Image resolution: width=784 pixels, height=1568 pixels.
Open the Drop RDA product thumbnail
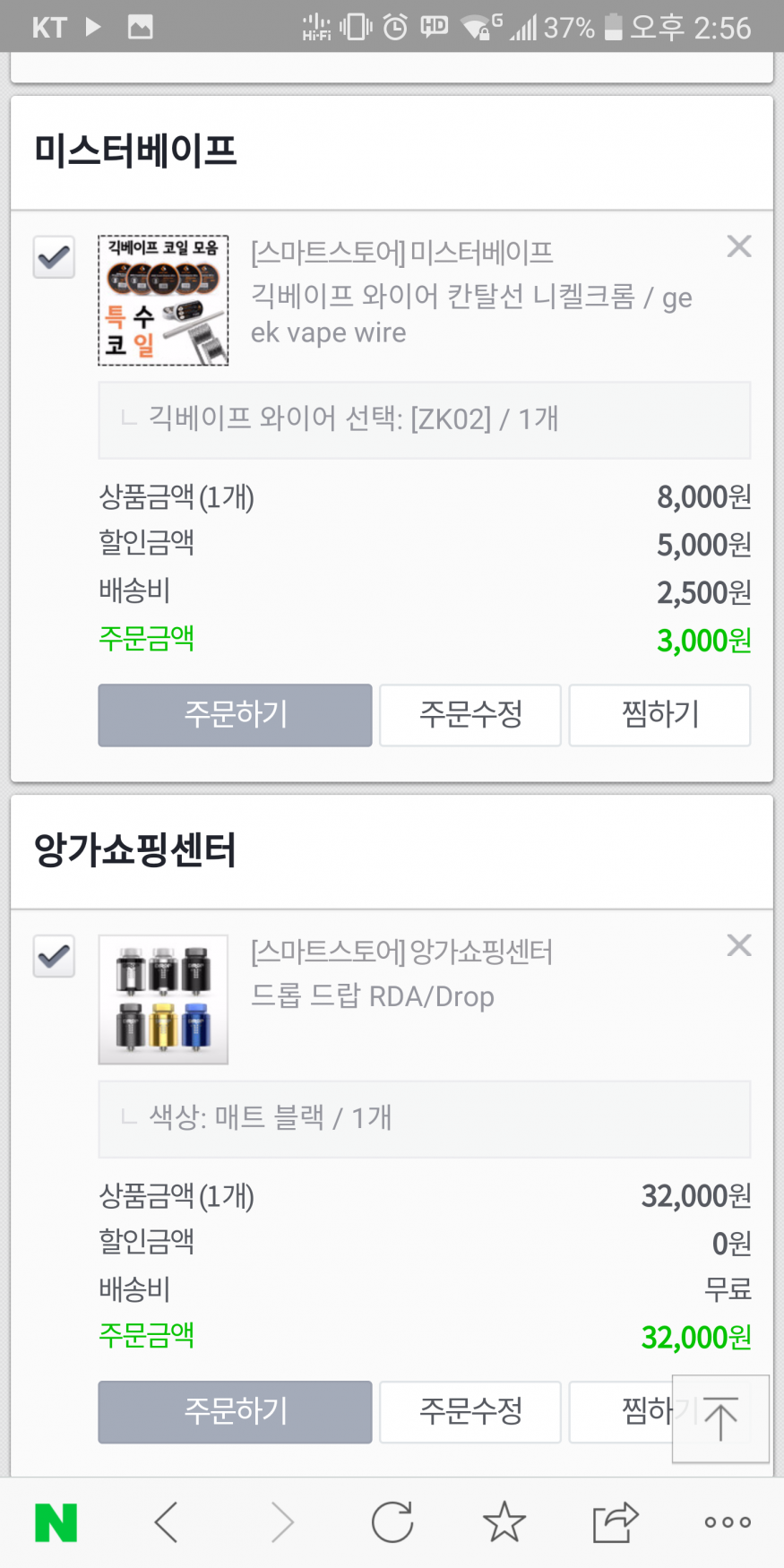point(163,999)
